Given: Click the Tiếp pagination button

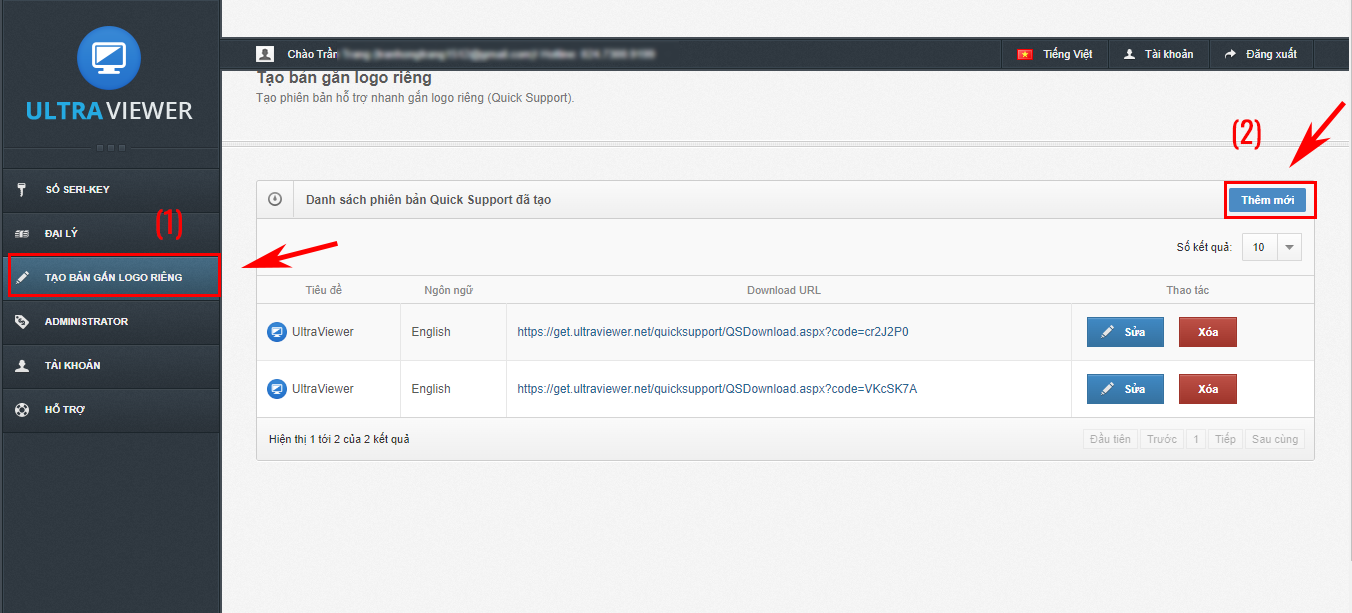Looking at the screenshot, I should 1225,439.
